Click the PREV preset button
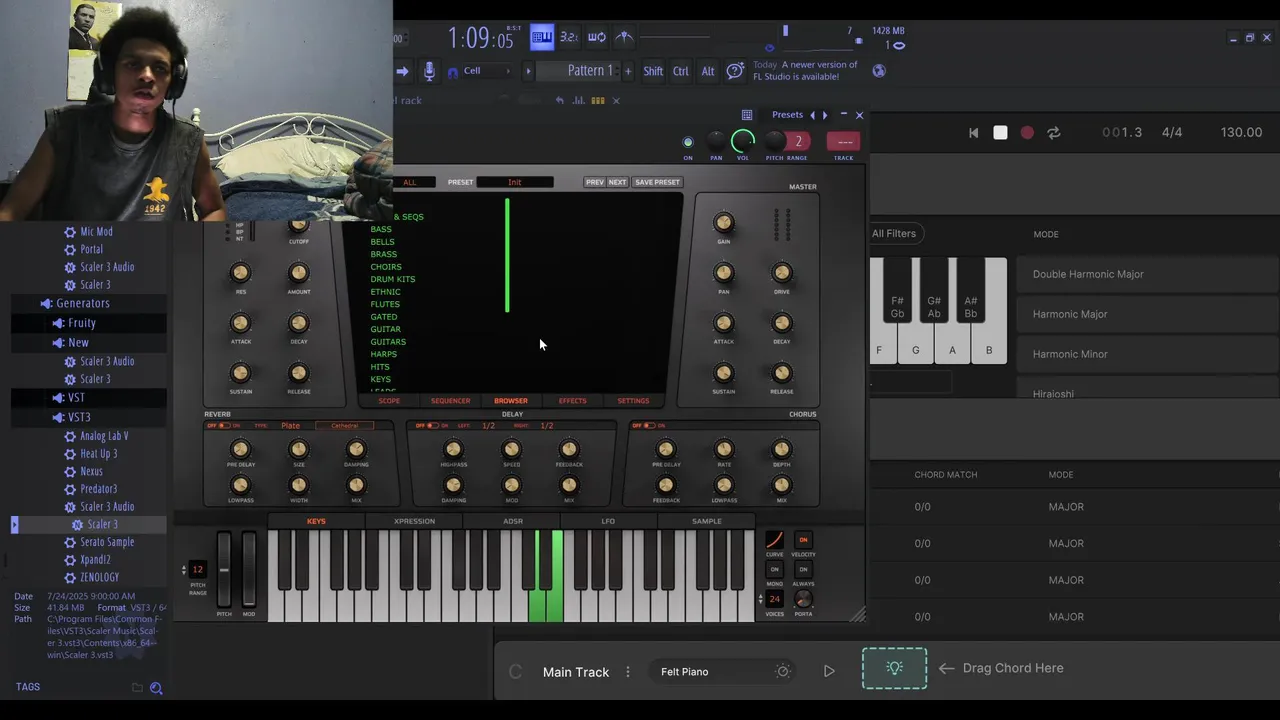Screen dimensions: 1280x720 coord(595,182)
